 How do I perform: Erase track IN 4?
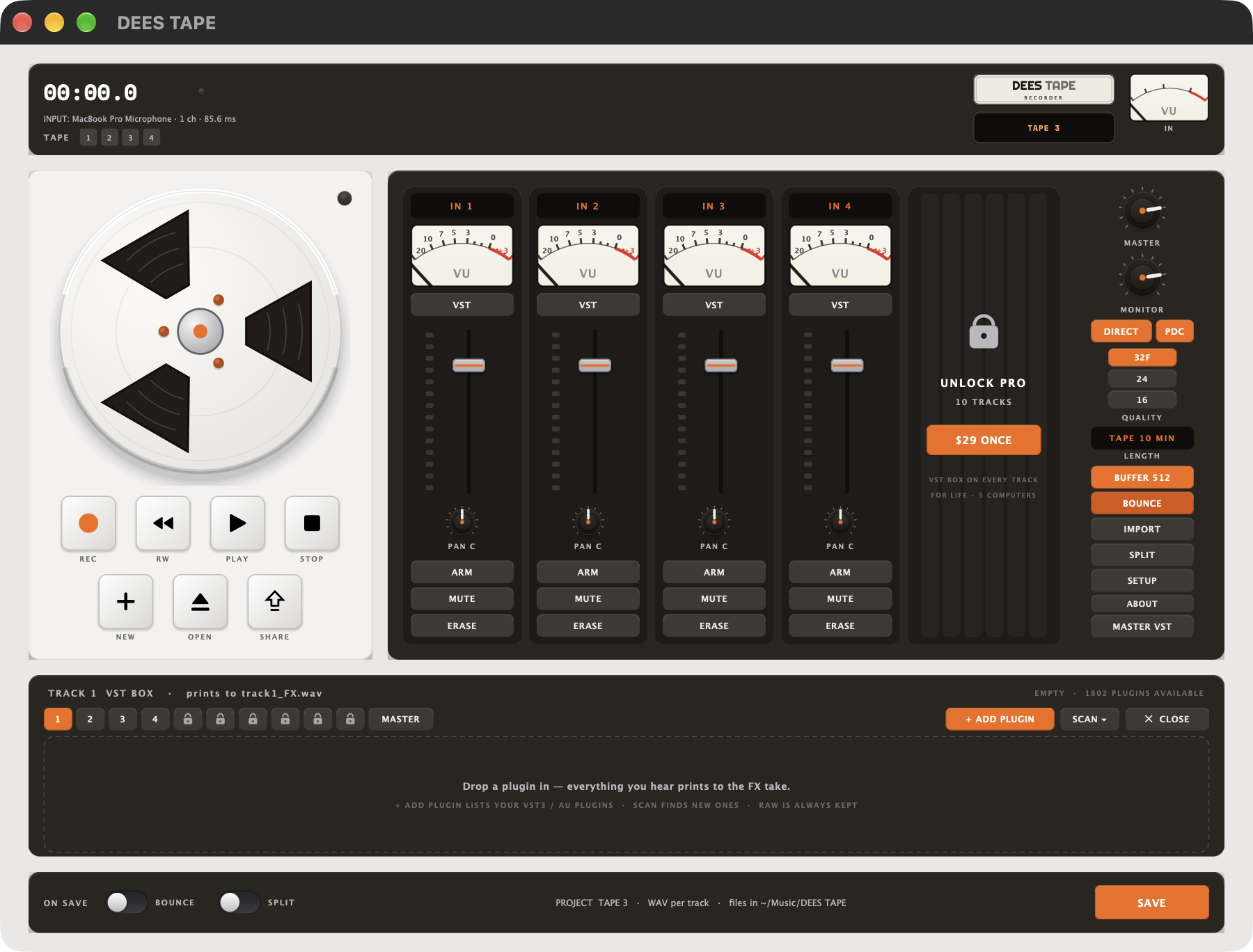tap(840, 626)
